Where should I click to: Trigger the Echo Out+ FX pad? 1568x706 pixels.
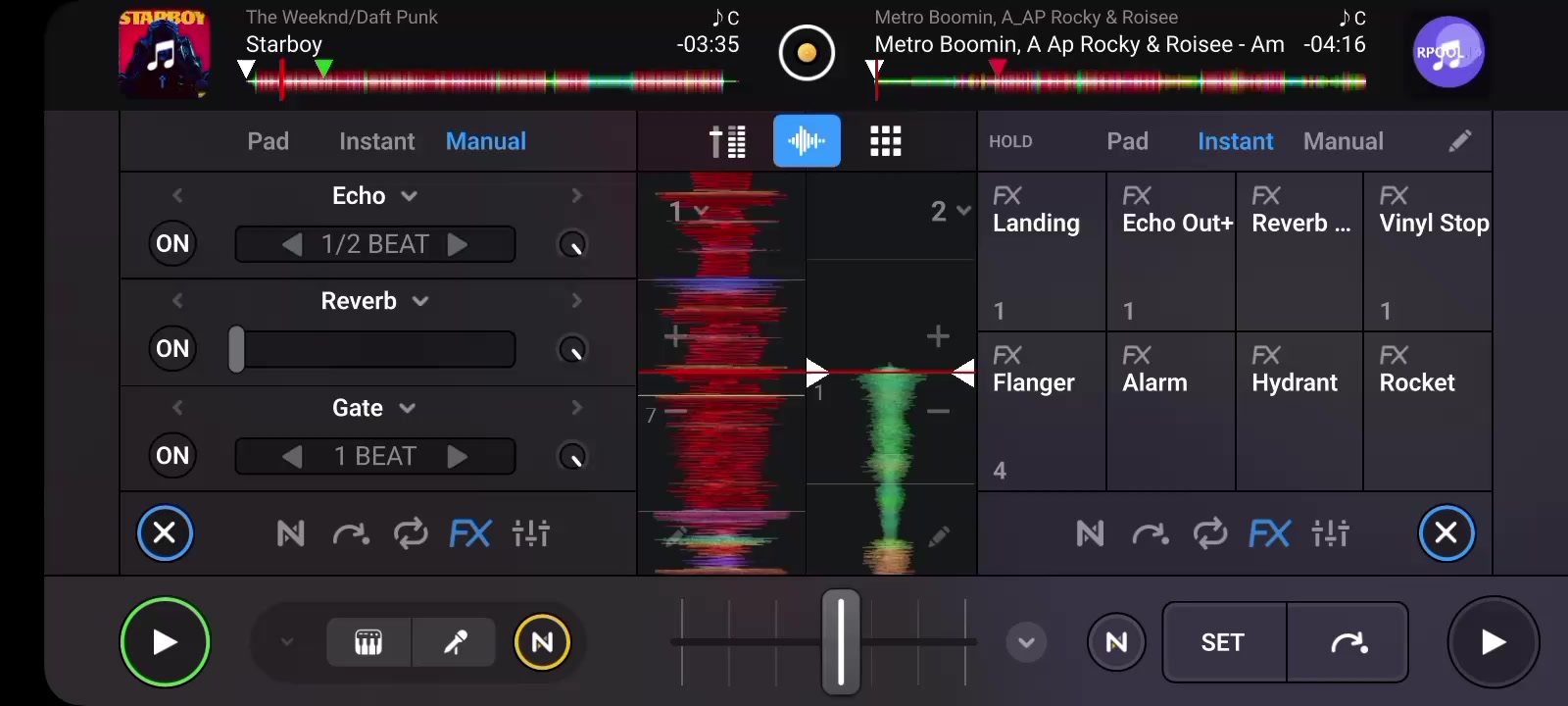click(x=1171, y=252)
